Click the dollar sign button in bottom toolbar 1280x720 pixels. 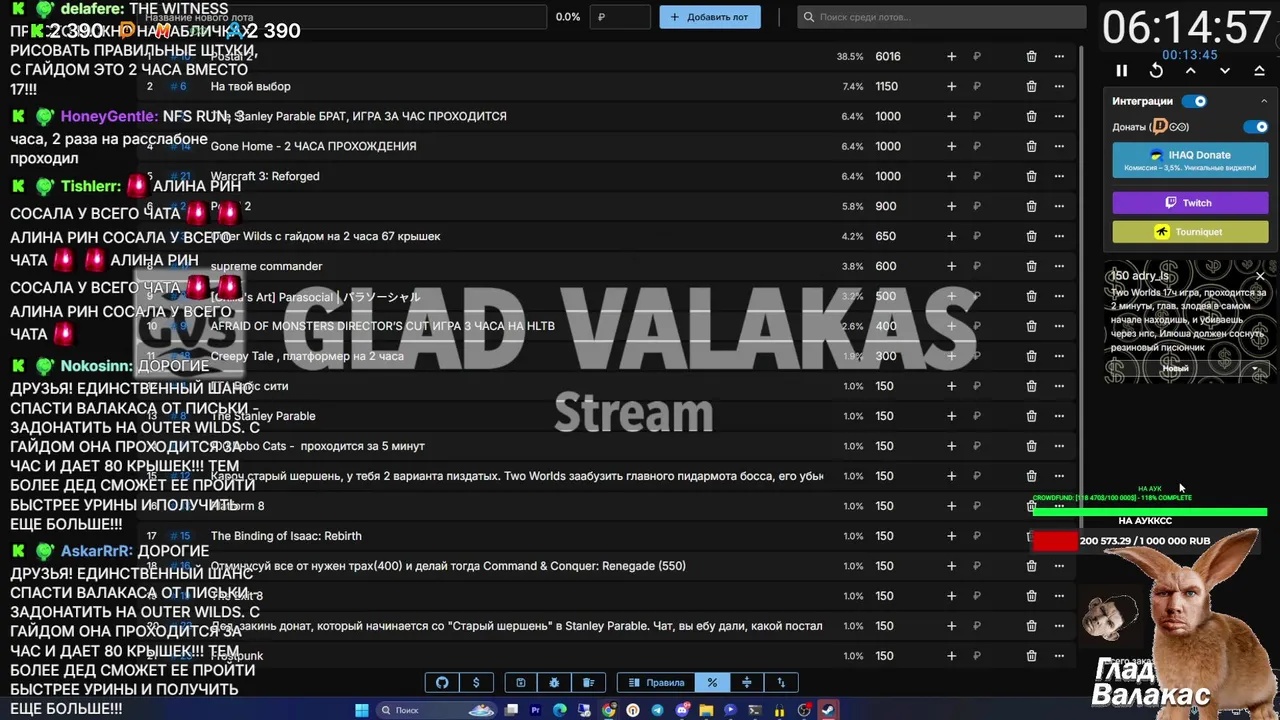pos(476,683)
